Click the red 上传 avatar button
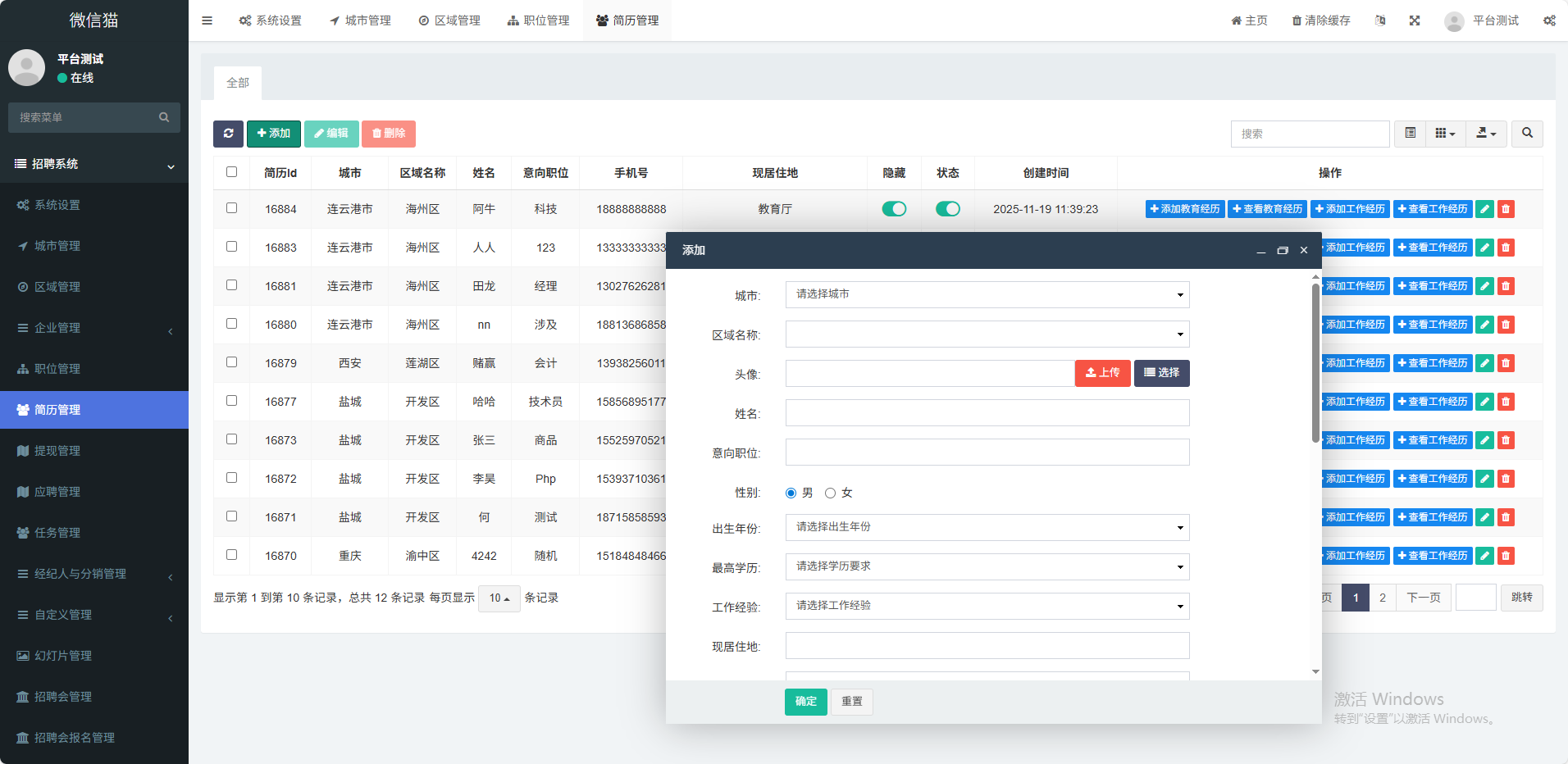This screenshot has height=764, width=1568. (1102, 373)
